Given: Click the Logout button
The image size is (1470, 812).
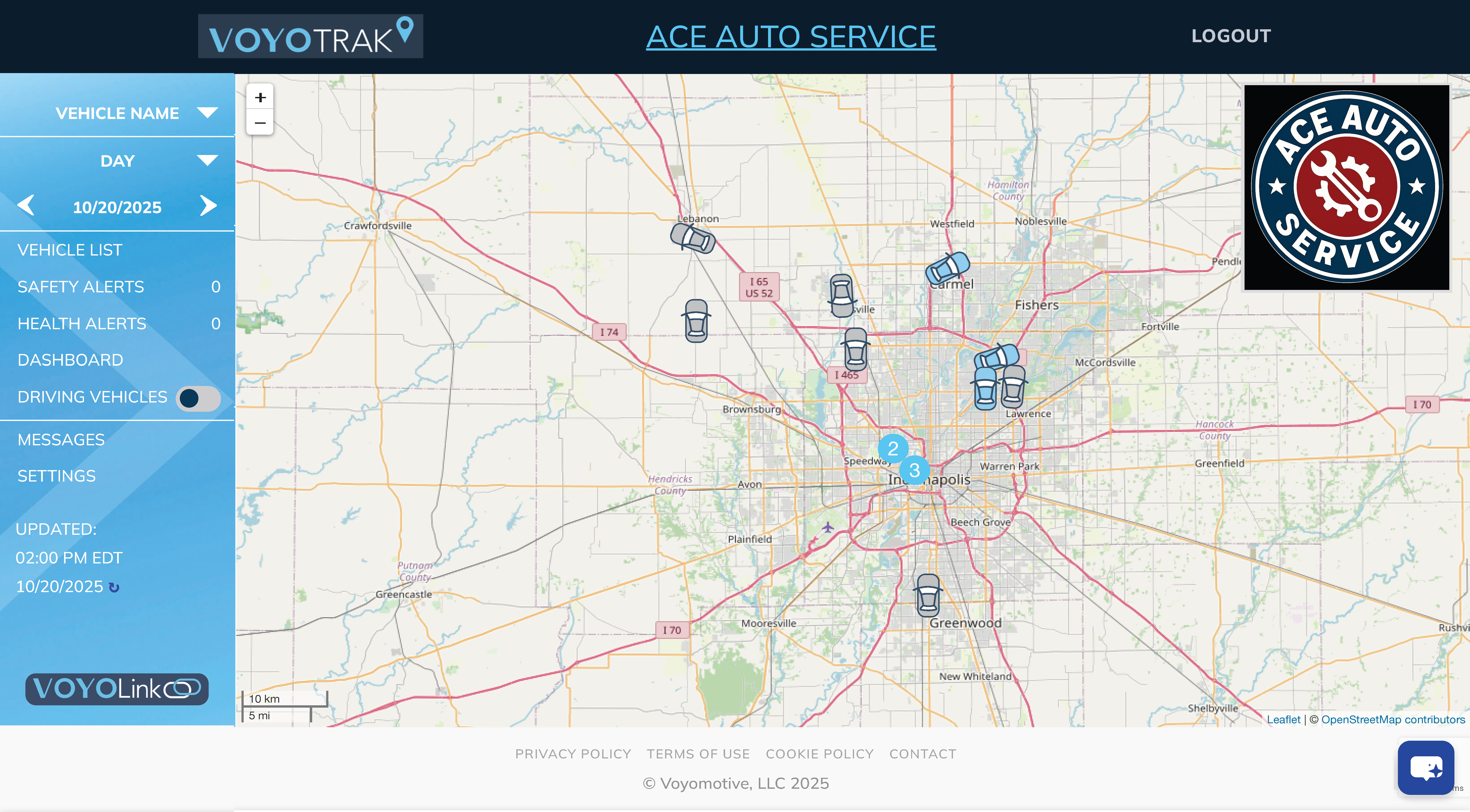Looking at the screenshot, I should coord(1231,36).
